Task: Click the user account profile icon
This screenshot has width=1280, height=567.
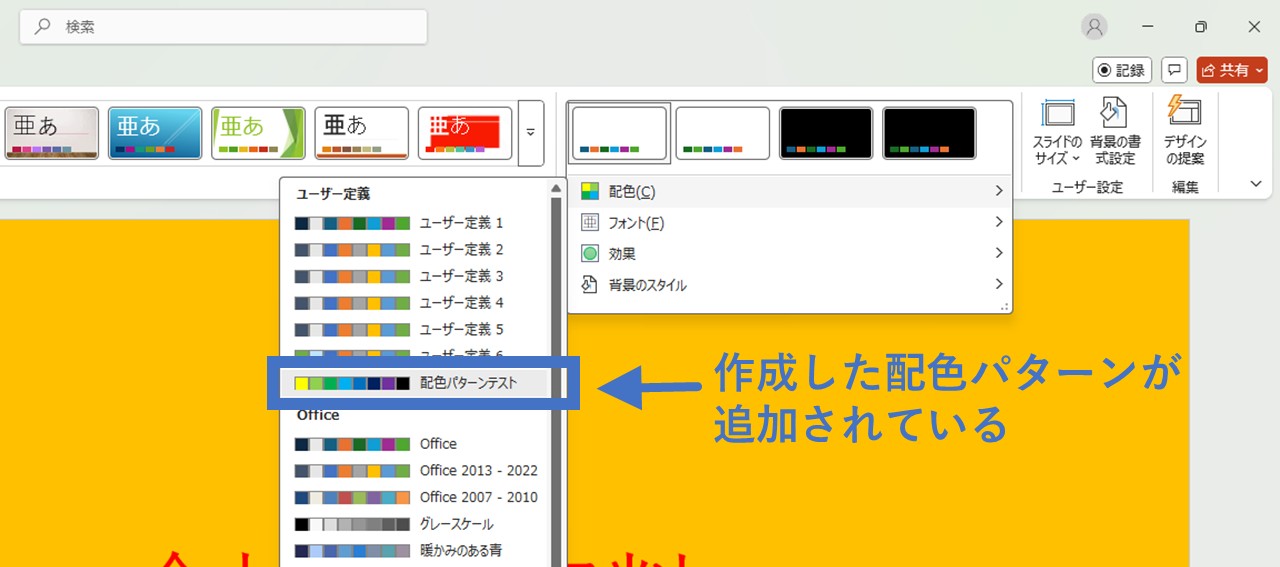Action: coord(1095,27)
